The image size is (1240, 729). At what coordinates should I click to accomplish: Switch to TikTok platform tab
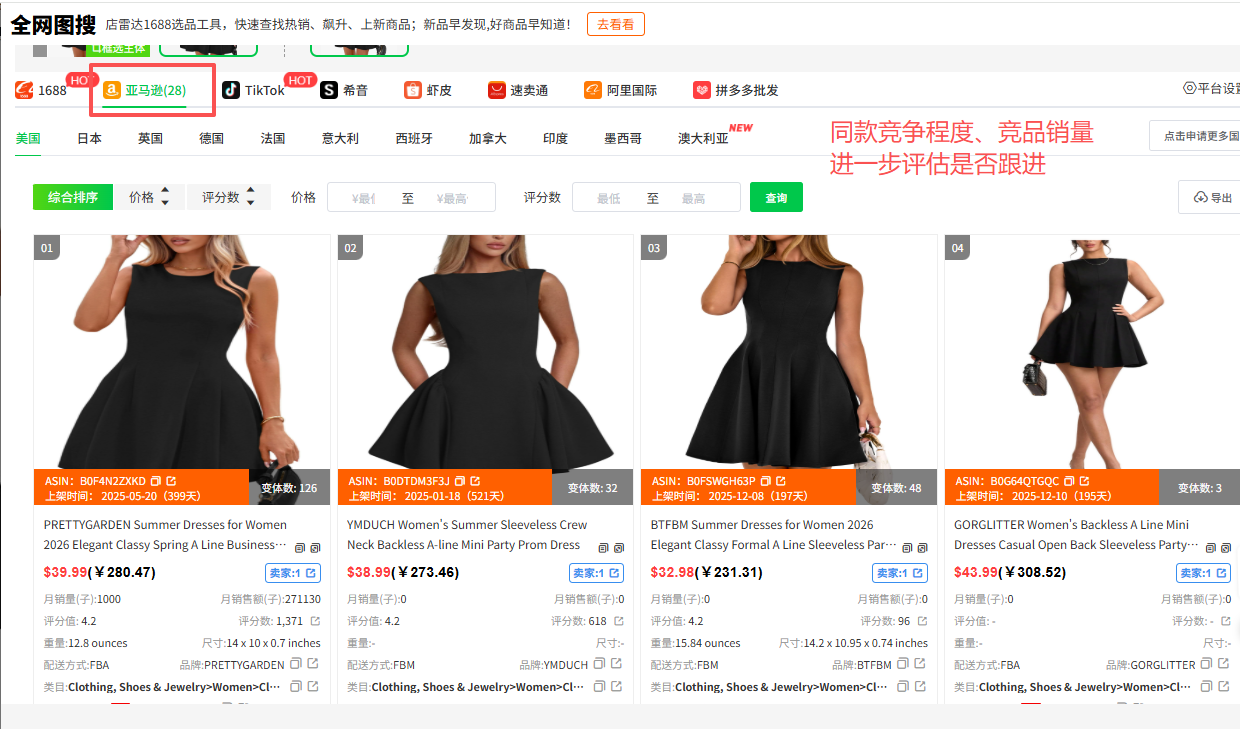click(253, 90)
